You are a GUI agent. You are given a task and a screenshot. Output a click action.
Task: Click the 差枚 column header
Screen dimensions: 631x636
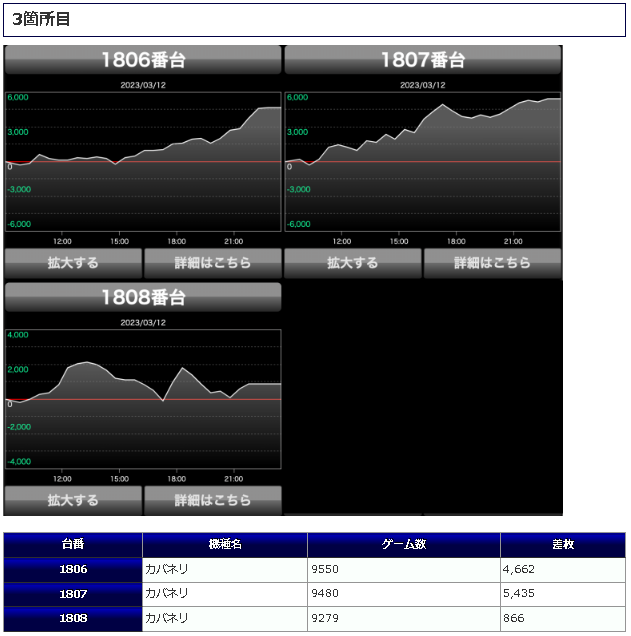pos(563,545)
